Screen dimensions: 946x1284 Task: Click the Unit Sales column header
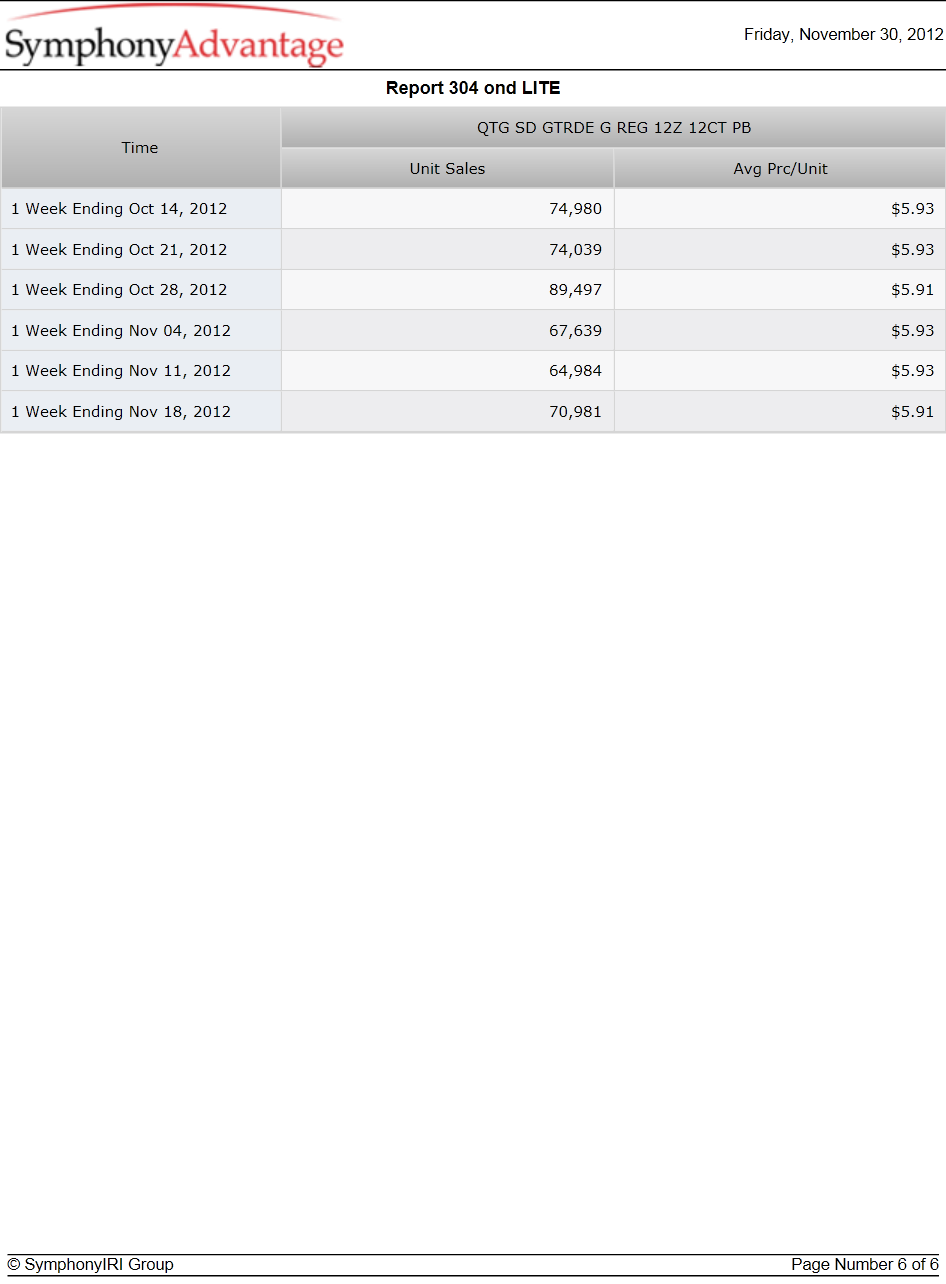pos(447,169)
